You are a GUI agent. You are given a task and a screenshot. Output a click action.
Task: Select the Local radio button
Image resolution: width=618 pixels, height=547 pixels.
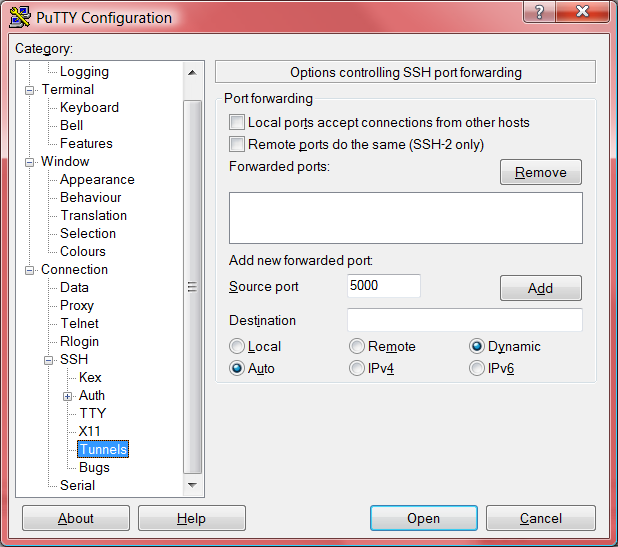[237, 346]
